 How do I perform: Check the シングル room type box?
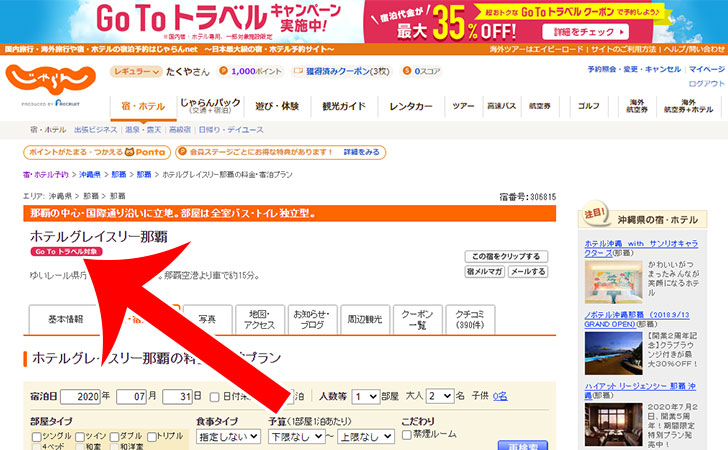click(37, 437)
